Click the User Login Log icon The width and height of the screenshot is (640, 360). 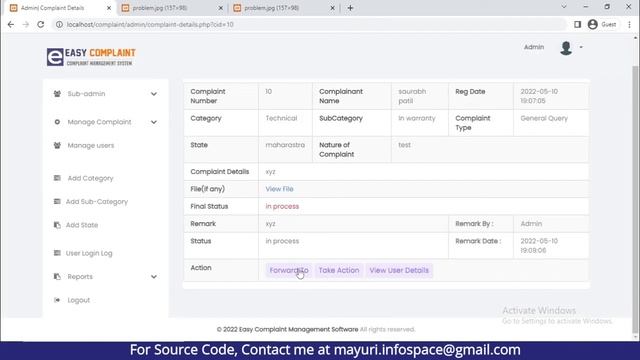click(x=57, y=253)
